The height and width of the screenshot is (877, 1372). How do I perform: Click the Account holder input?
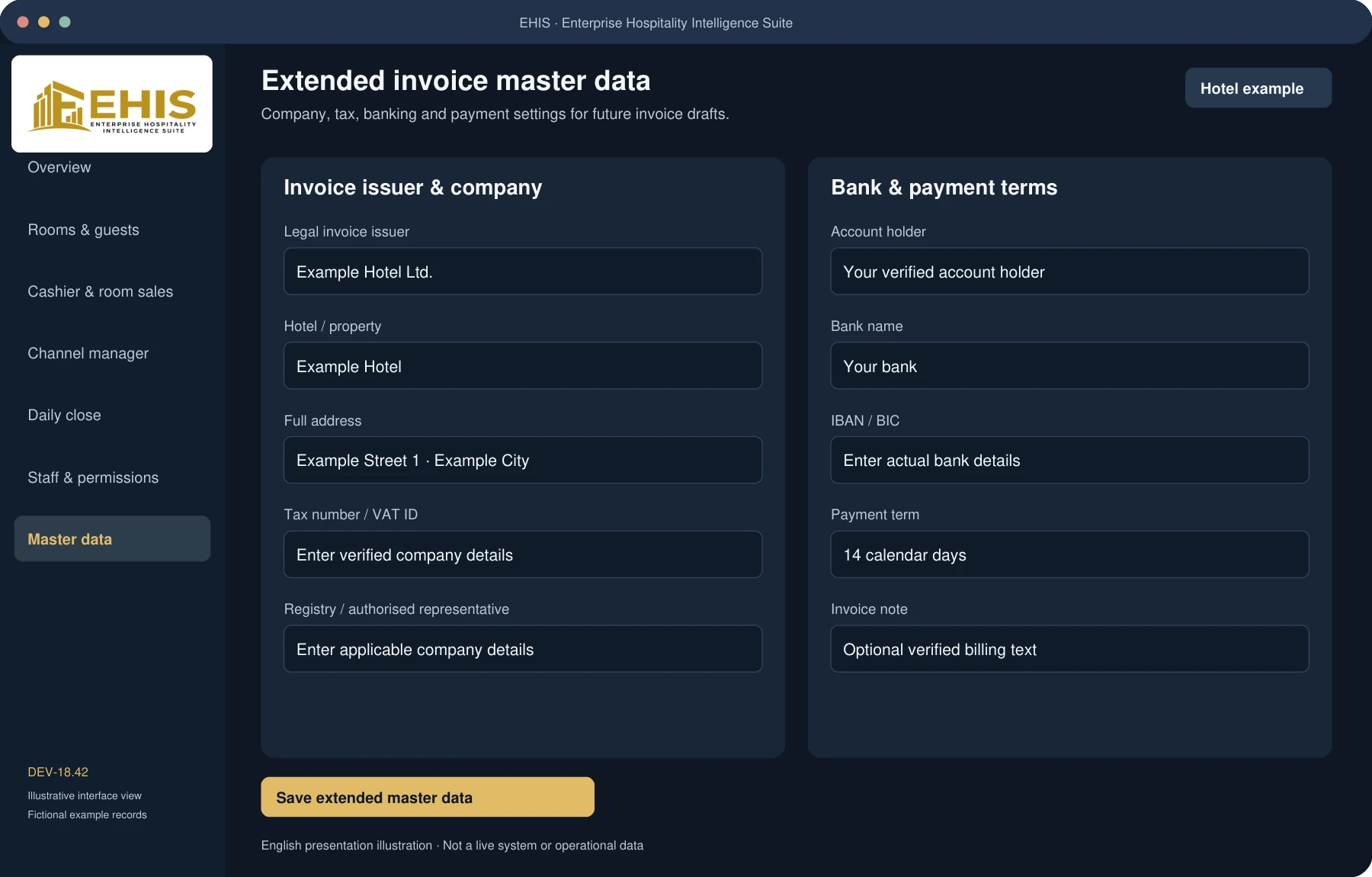[x=1069, y=271]
